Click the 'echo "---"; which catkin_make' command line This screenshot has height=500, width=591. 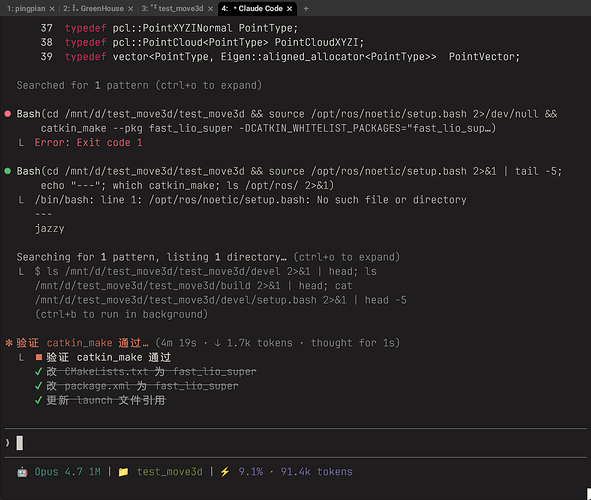coord(187,185)
